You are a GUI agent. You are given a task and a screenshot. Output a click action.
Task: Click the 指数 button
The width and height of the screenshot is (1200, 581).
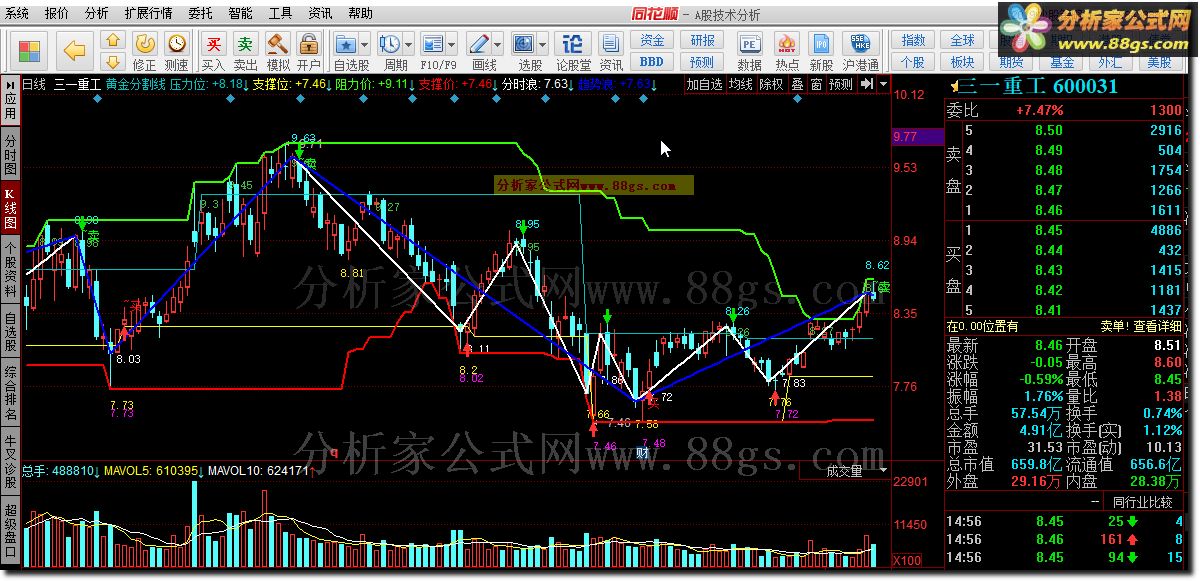pos(913,41)
